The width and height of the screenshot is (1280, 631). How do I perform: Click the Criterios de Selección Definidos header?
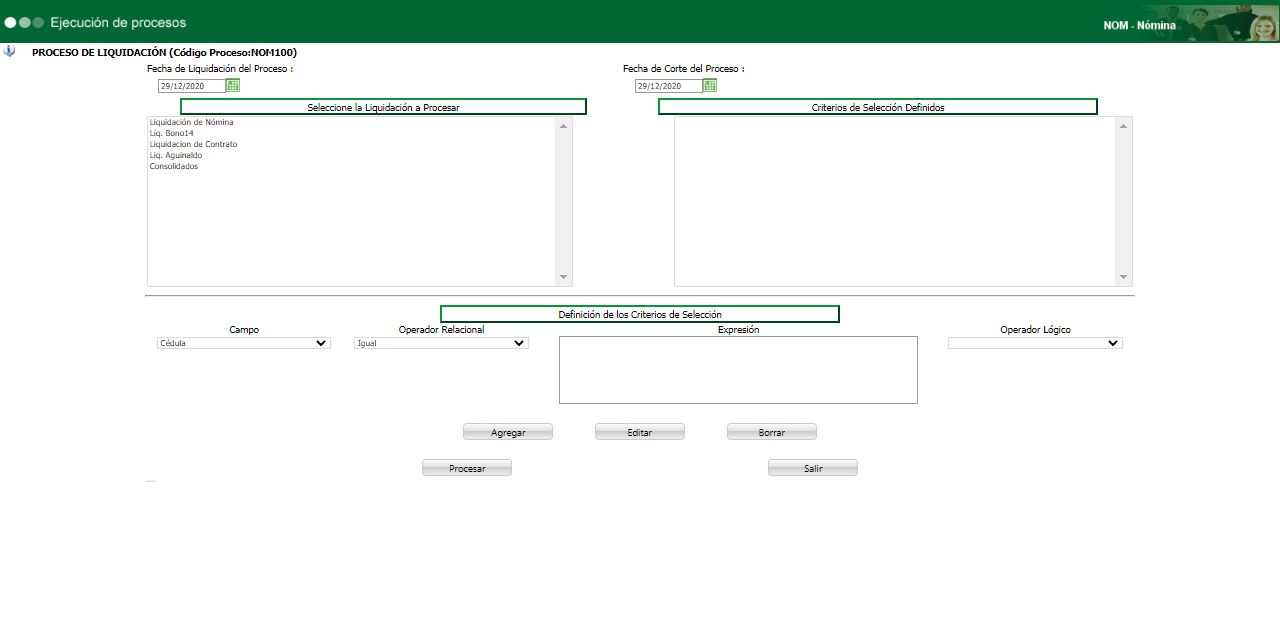(x=878, y=107)
